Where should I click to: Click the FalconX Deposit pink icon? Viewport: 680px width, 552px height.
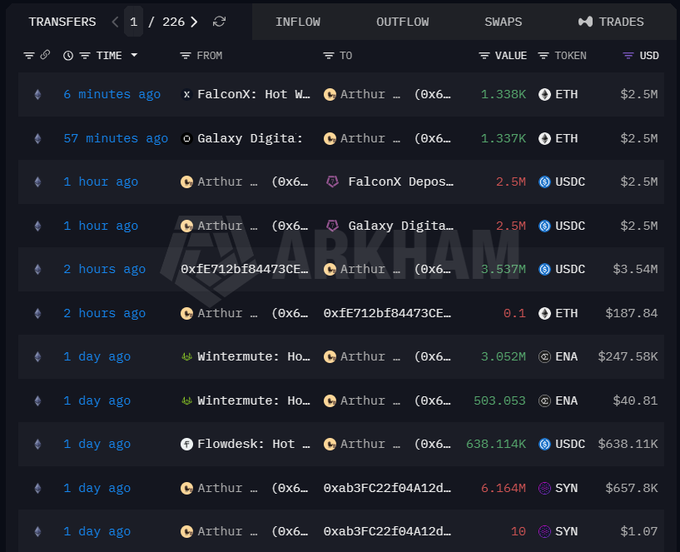tap(332, 182)
